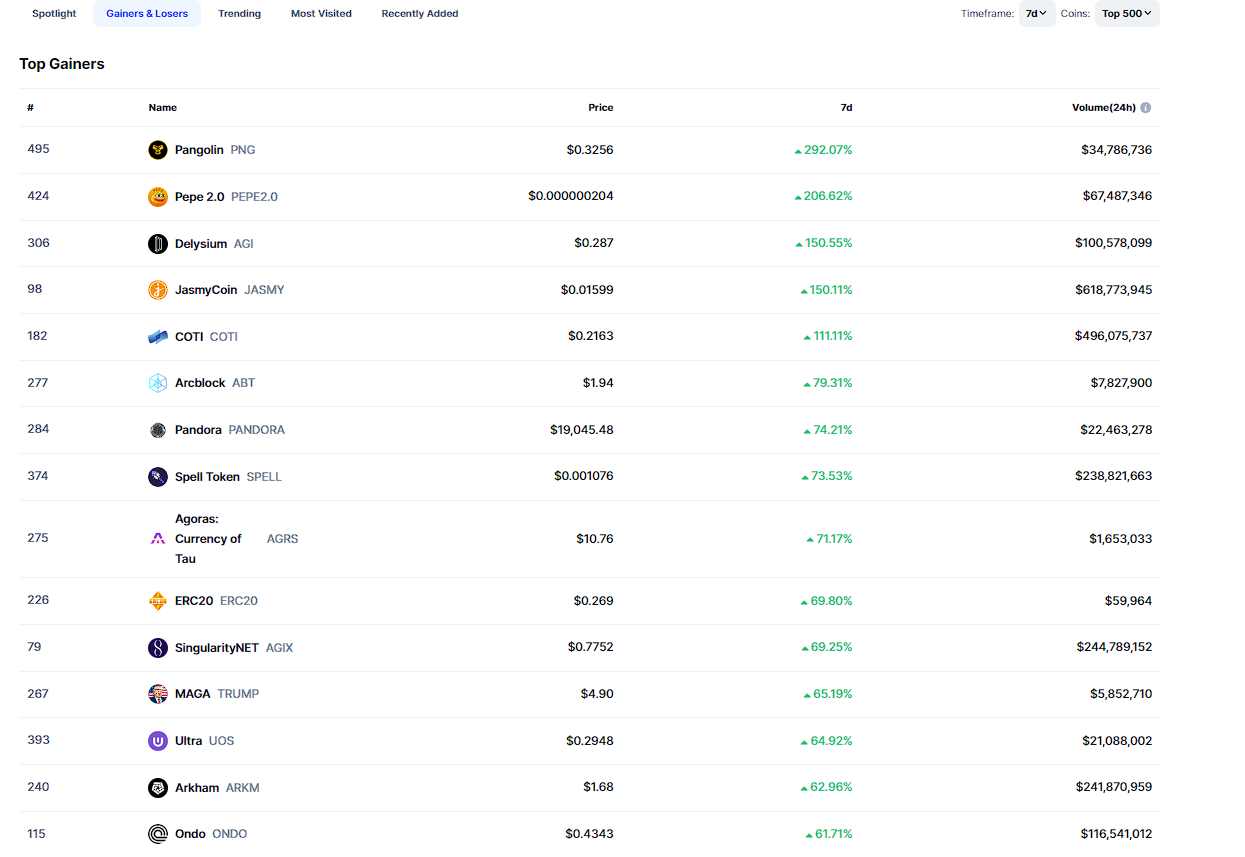Screen dimensions: 1245x857
Task: Click the Pangolin coin logo icon
Action: 157,150
